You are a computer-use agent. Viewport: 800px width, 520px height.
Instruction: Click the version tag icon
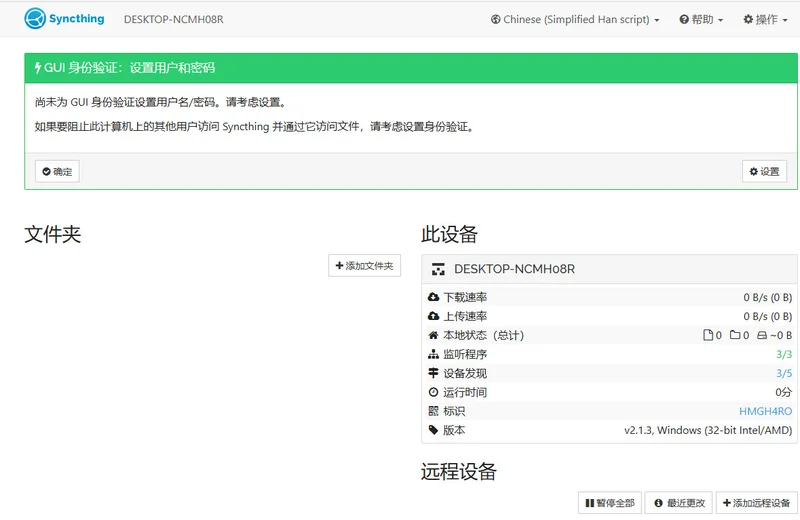(x=433, y=430)
